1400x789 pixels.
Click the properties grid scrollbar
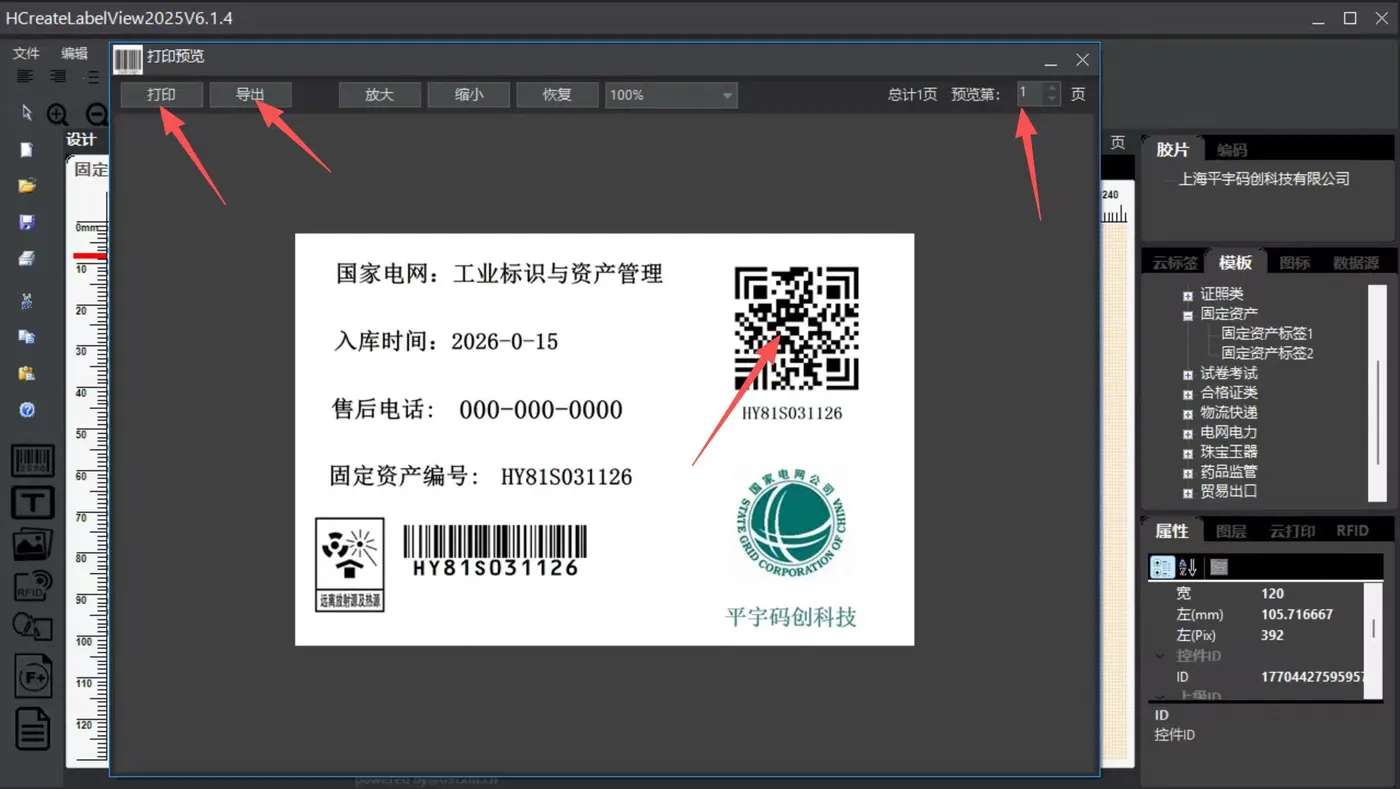pyautogui.click(x=1374, y=641)
